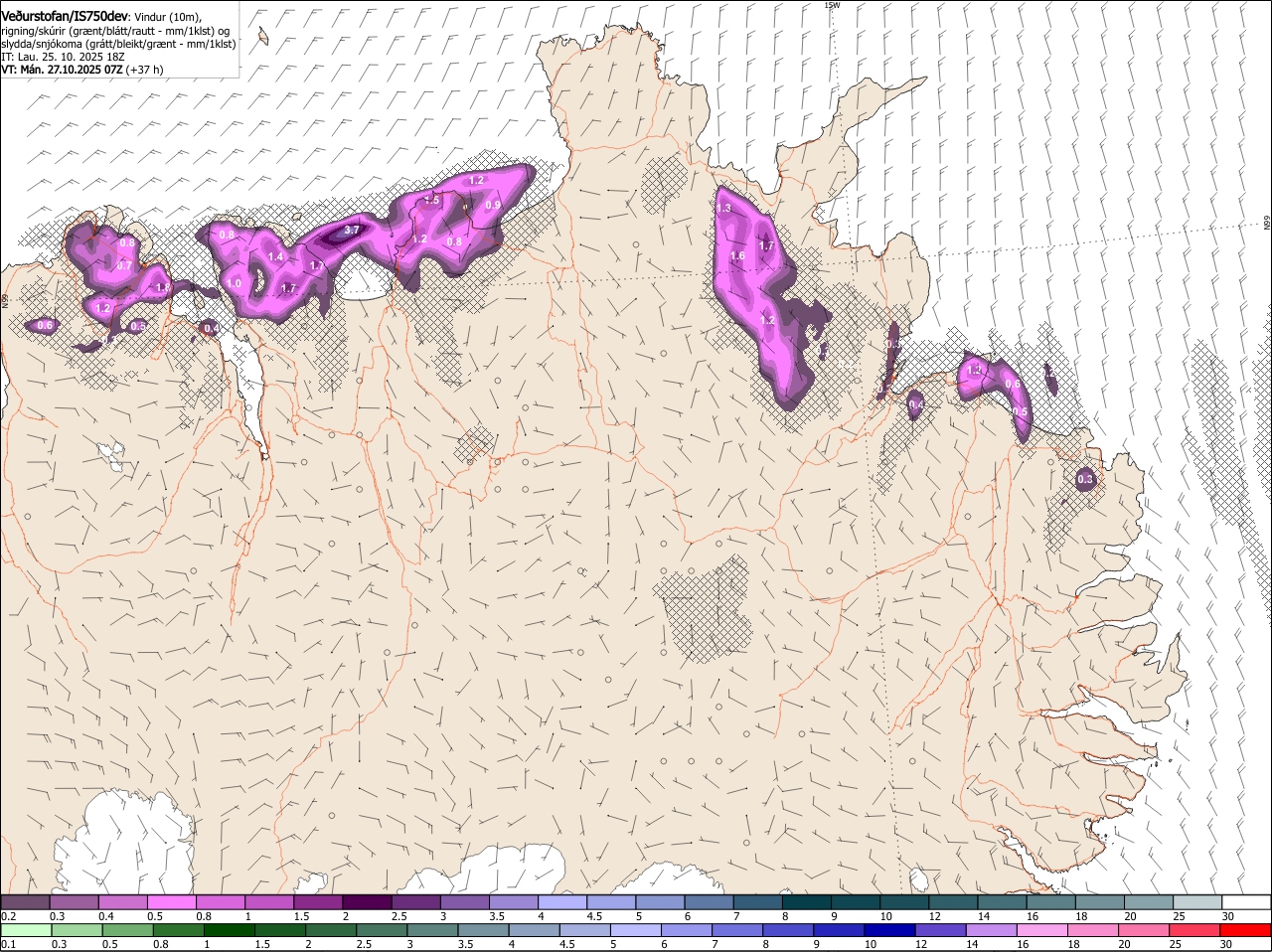Pick purple-row swatch between 1 and 1.5
This screenshot has width=1272, height=952.
click(x=269, y=902)
